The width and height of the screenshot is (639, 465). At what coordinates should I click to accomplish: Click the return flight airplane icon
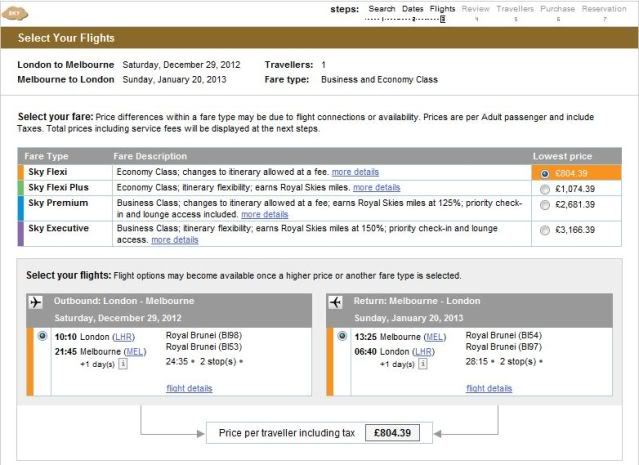(337, 302)
